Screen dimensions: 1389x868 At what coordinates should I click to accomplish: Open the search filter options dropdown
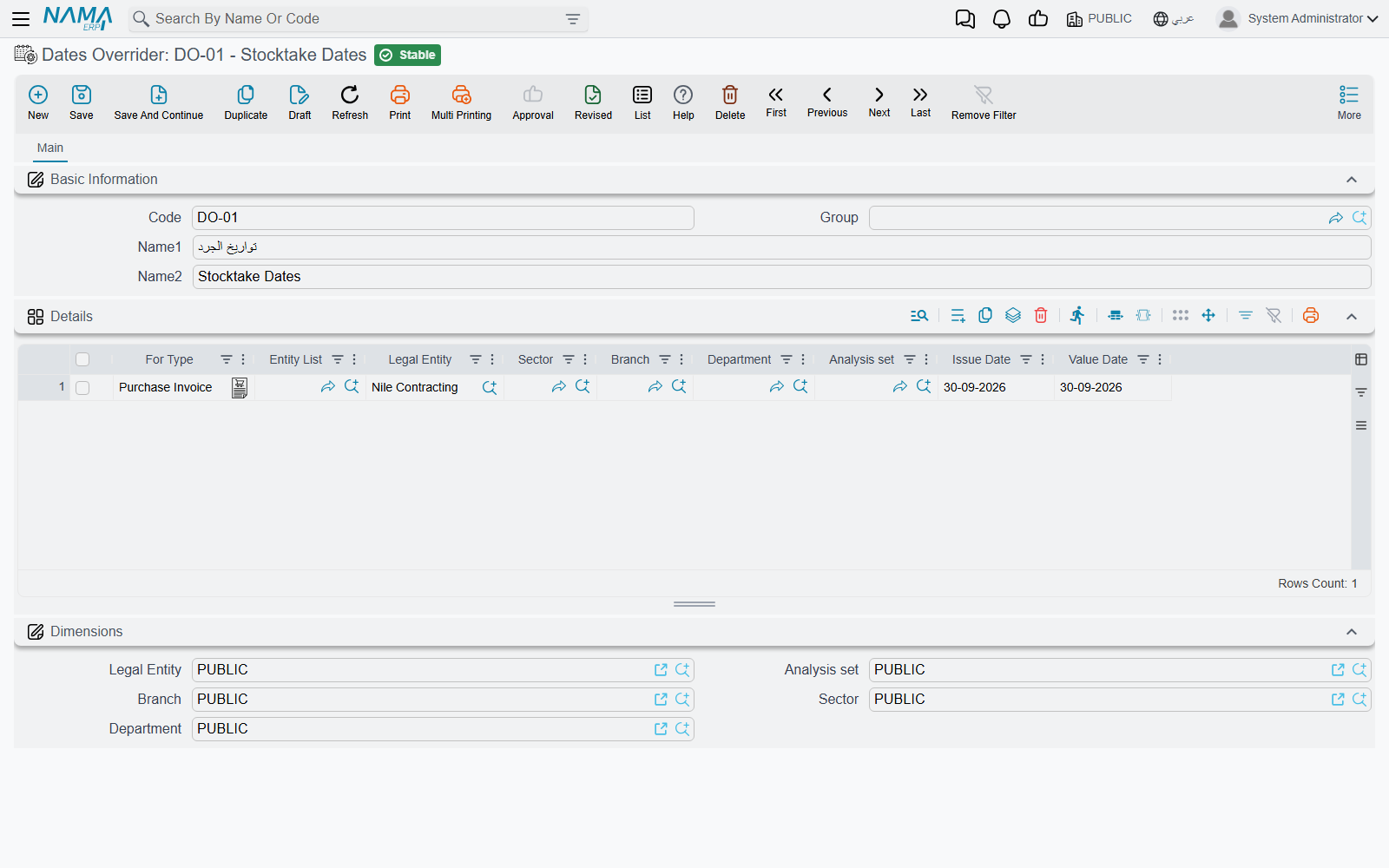573,19
